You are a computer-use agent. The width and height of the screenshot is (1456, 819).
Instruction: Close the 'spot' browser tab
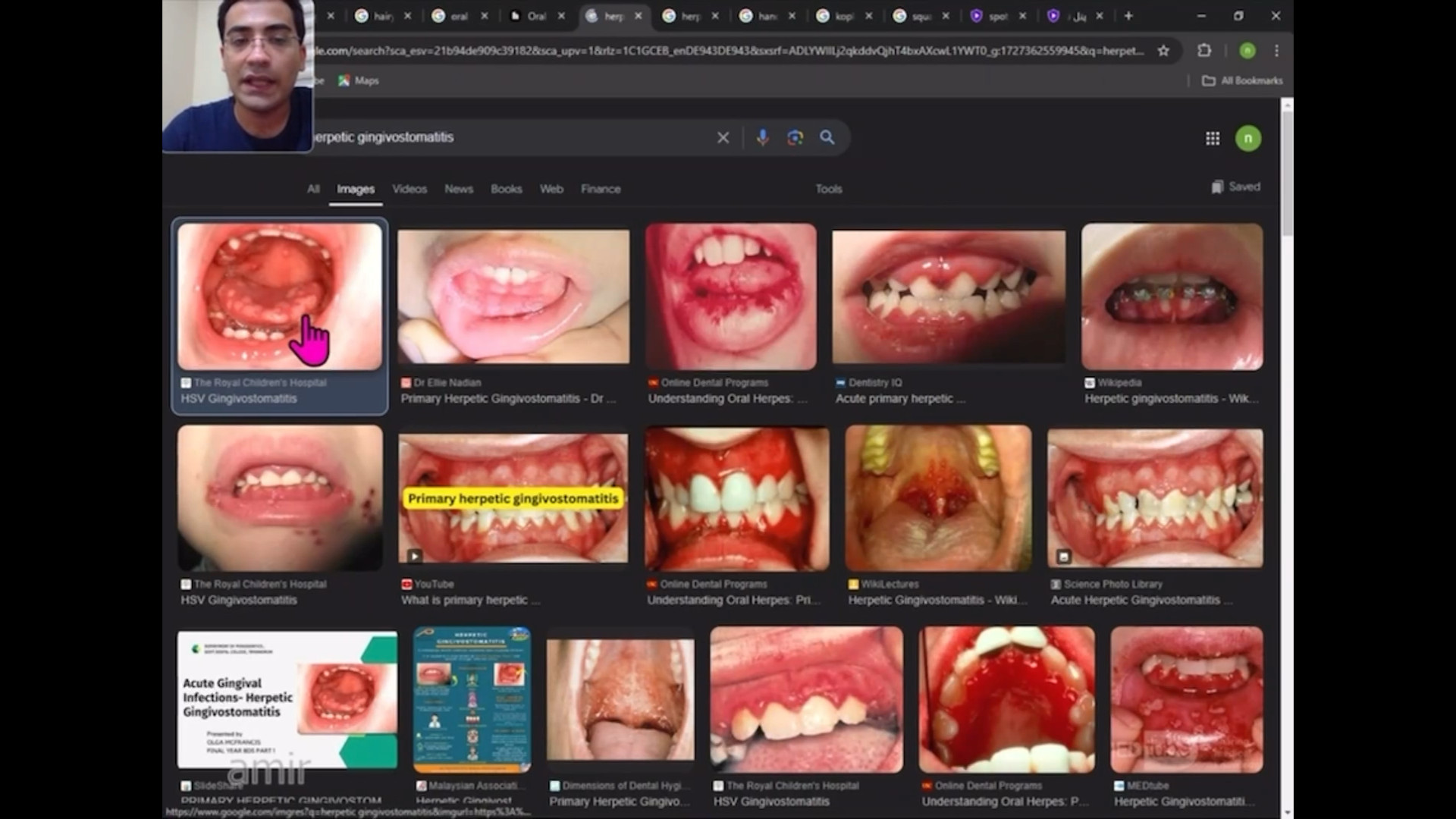(1022, 16)
